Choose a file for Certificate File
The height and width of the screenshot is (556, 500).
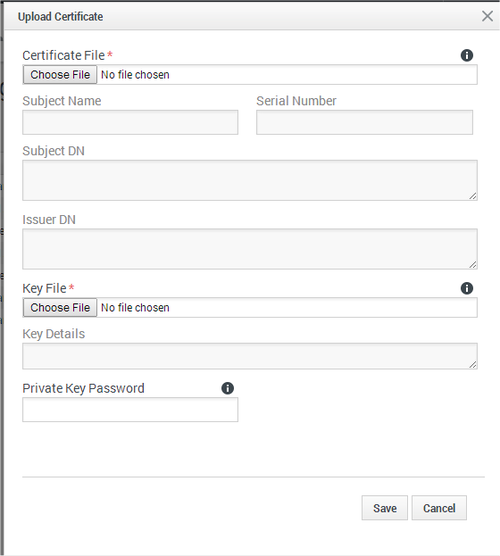coord(60,75)
